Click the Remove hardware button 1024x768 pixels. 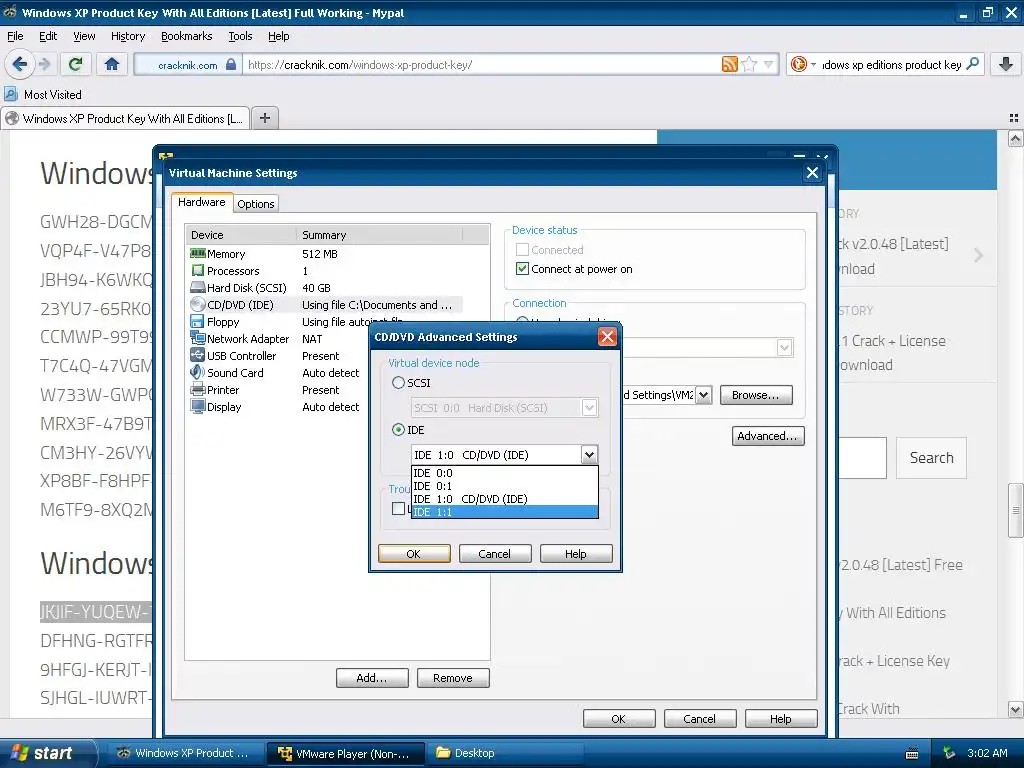pyautogui.click(x=453, y=678)
